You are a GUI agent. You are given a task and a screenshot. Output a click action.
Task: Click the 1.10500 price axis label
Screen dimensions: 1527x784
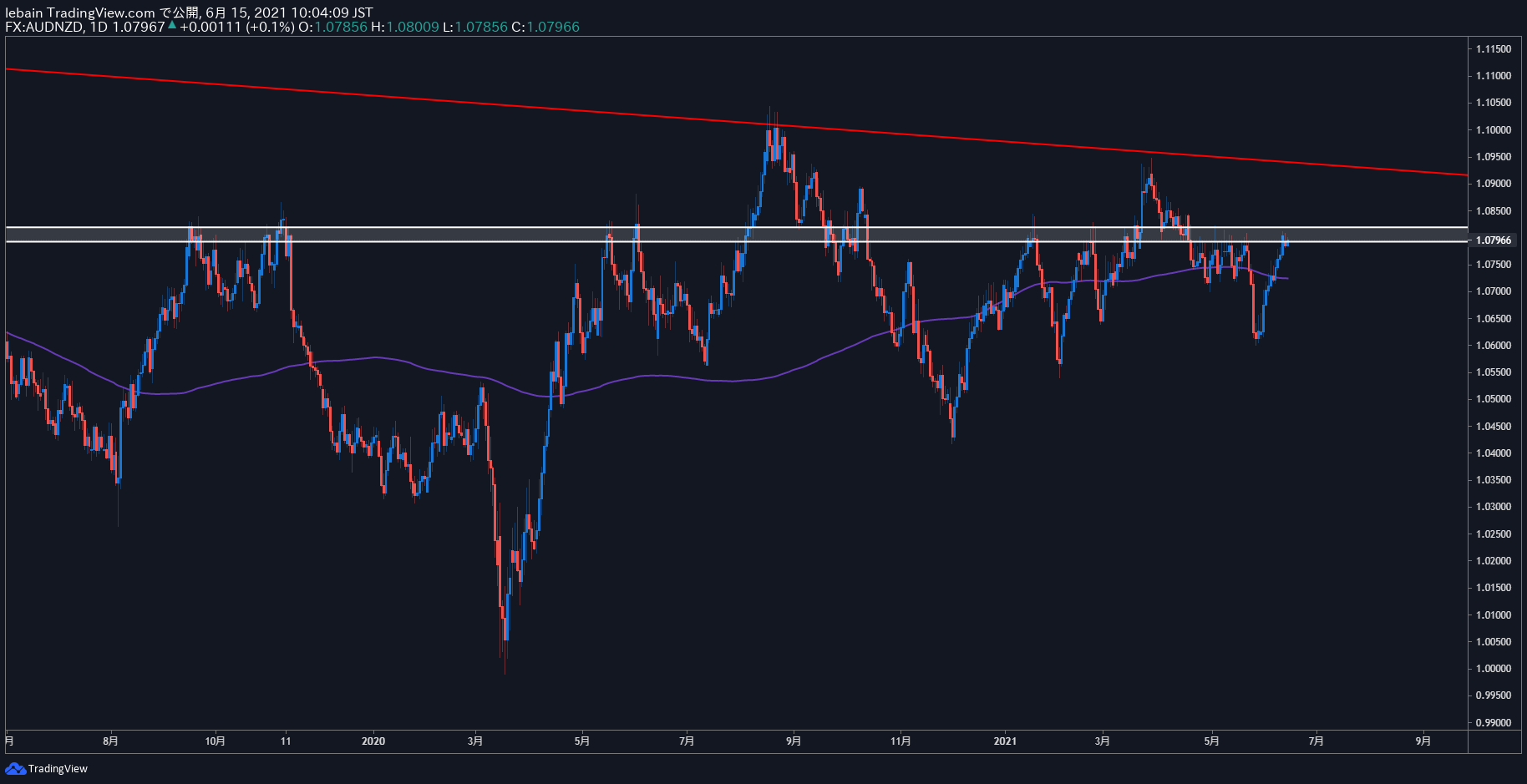pos(1494,103)
